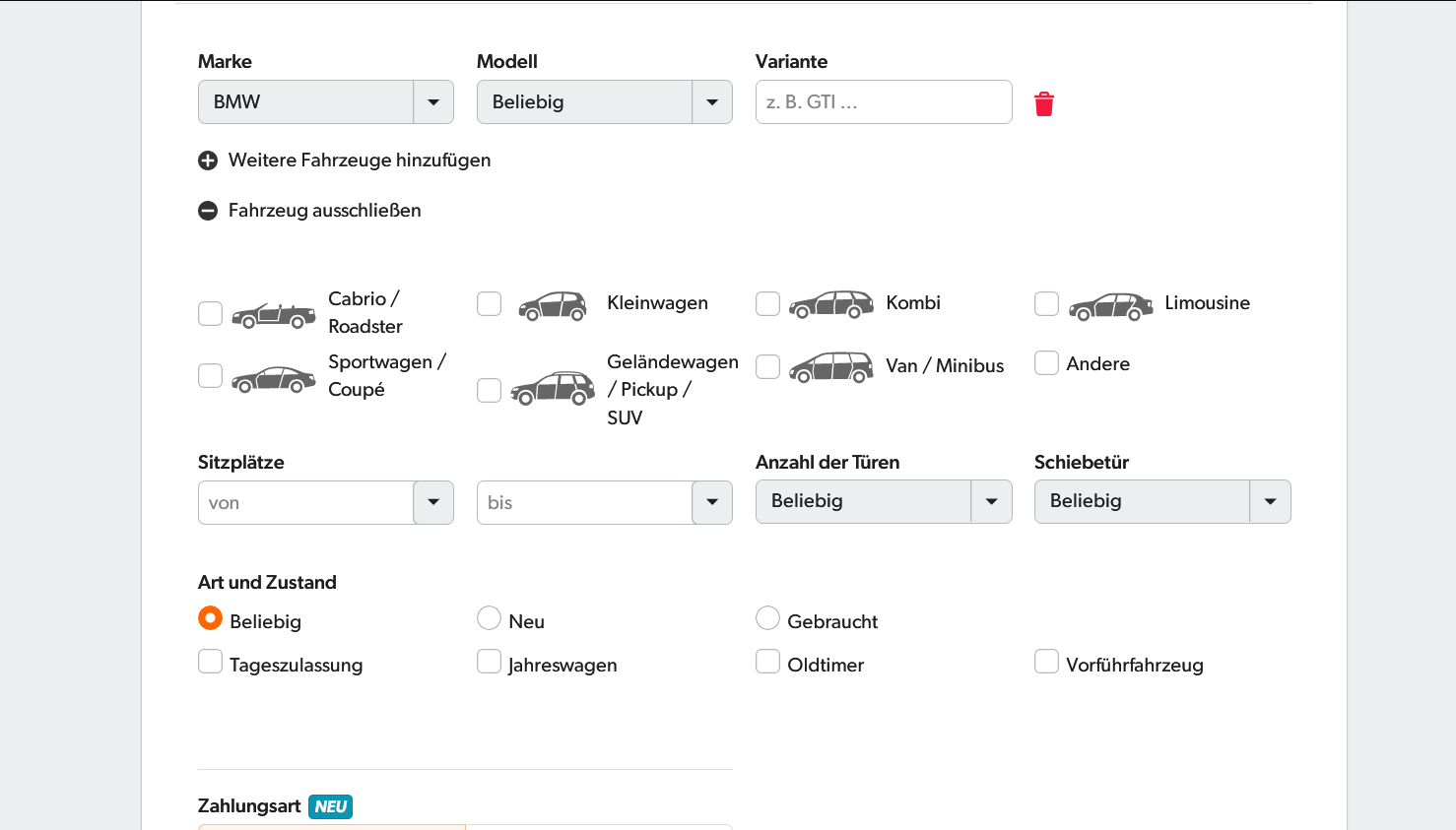Expand the Modell dropdown
This screenshot has width=1456, height=830.
click(604, 102)
